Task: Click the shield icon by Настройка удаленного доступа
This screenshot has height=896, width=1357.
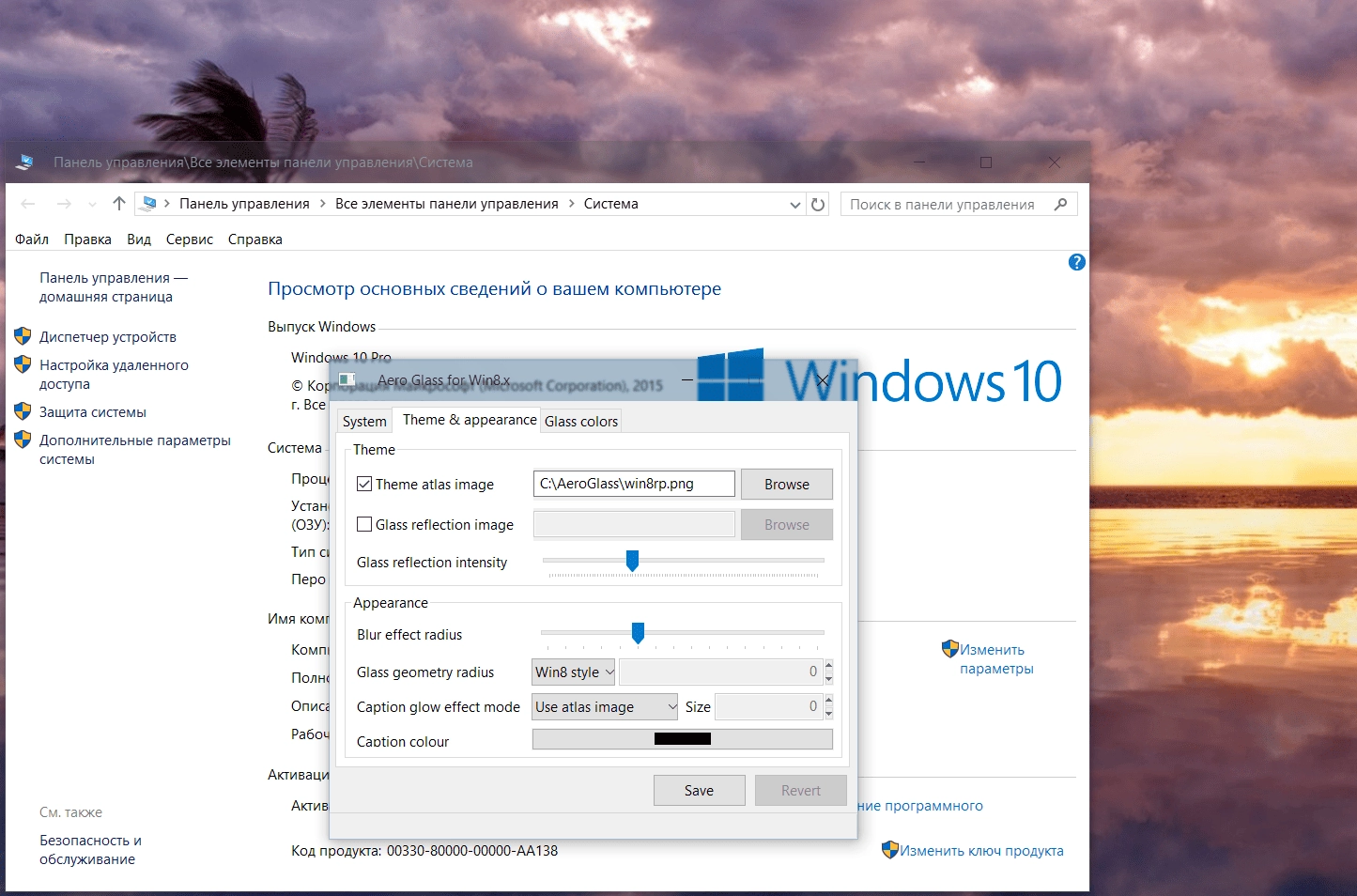Action: 23,364
